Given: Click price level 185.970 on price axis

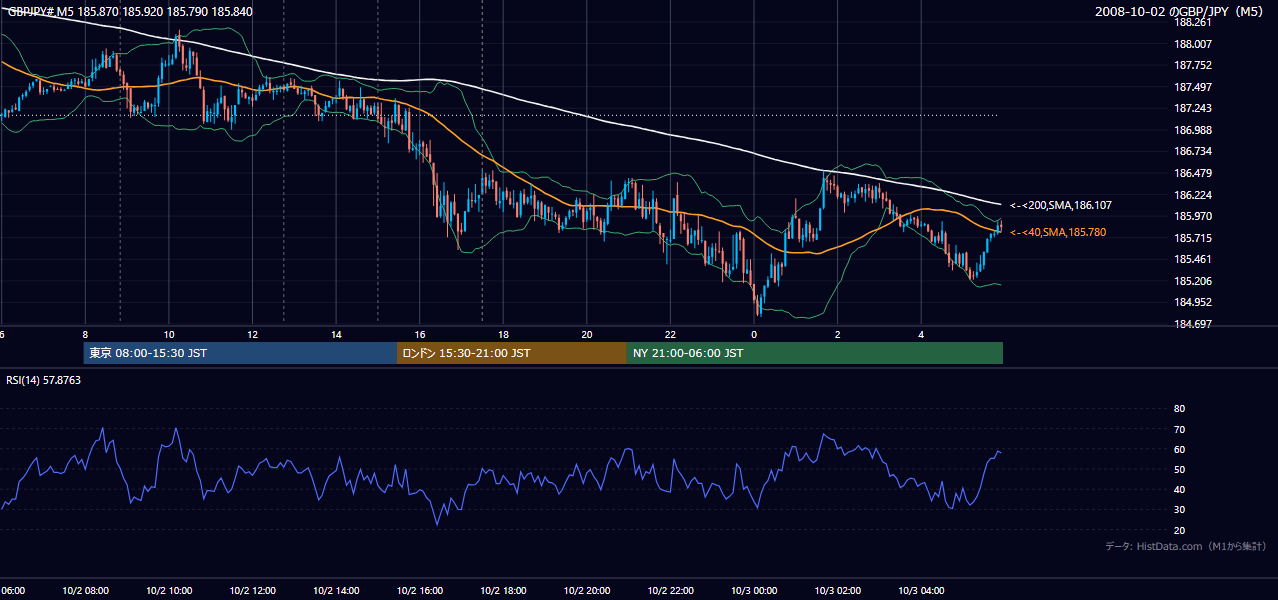Looking at the screenshot, I should click(1193, 216).
